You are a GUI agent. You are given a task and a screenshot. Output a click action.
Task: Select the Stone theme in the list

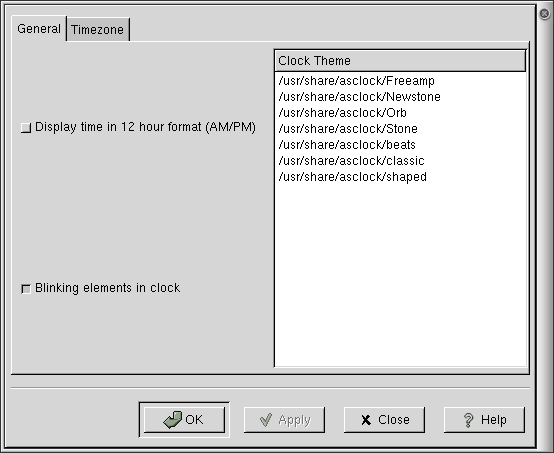coord(400,129)
